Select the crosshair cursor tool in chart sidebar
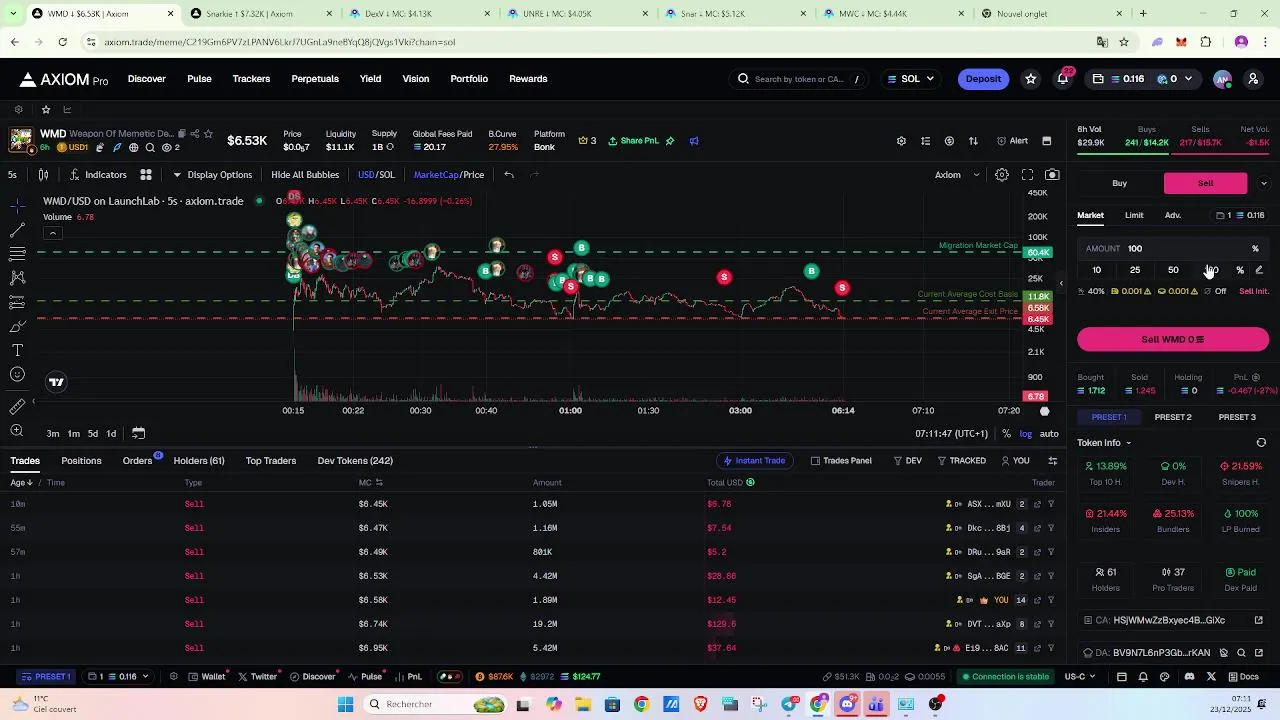The width and height of the screenshot is (1280, 720). click(17, 206)
